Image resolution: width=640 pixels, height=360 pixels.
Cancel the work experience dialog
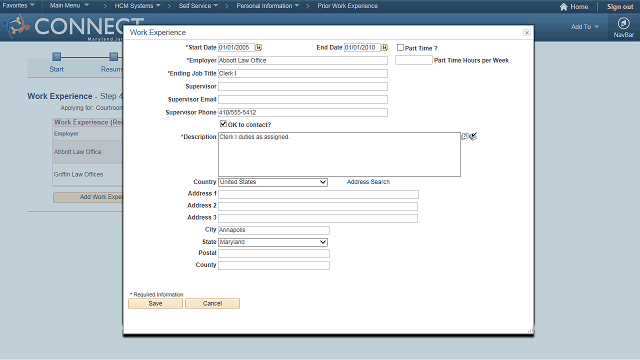[x=212, y=304]
